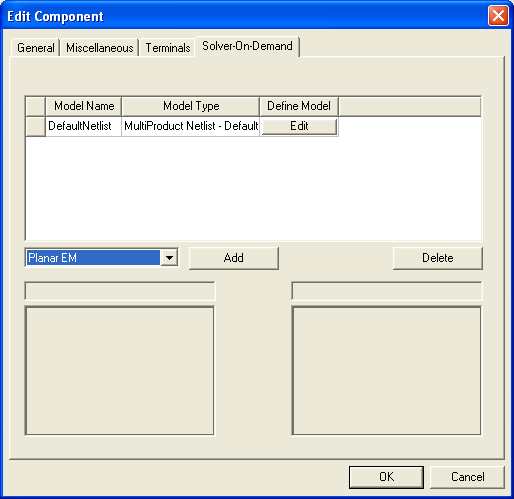The width and height of the screenshot is (514, 499).
Task: Add a new Planar EM model
Action: coord(234,258)
